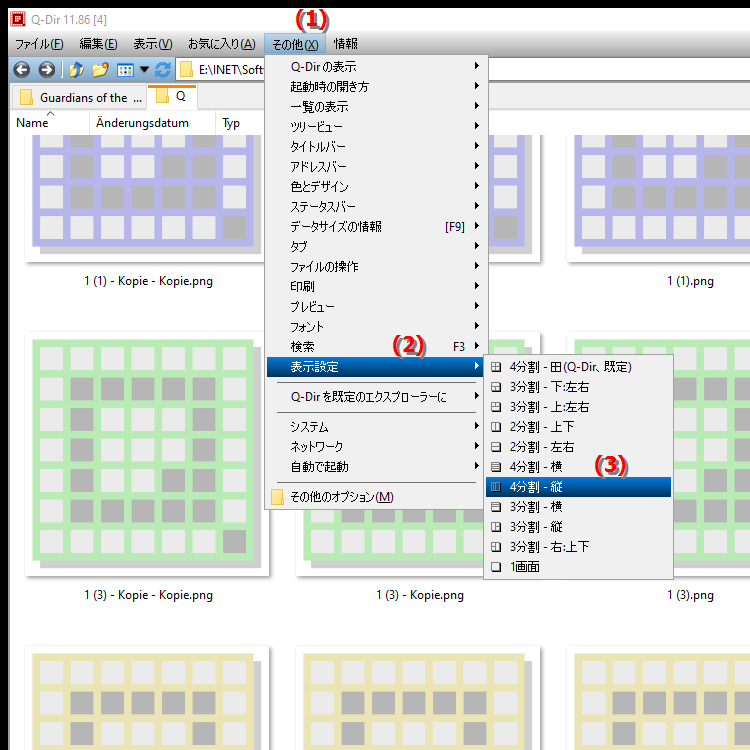The width and height of the screenshot is (750, 750).
Task: Open the 自動で起動 submenu entry
Action: [x=375, y=467]
